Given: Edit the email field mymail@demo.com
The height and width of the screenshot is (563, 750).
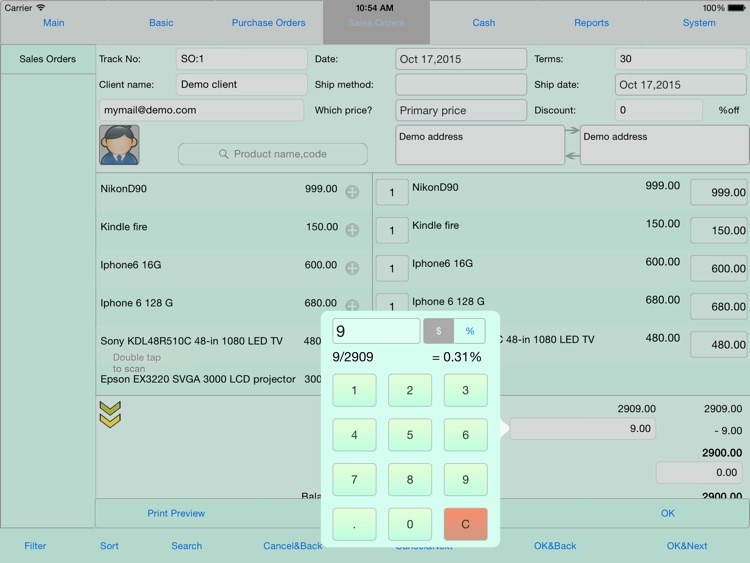Looking at the screenshot, I should 201,110.
